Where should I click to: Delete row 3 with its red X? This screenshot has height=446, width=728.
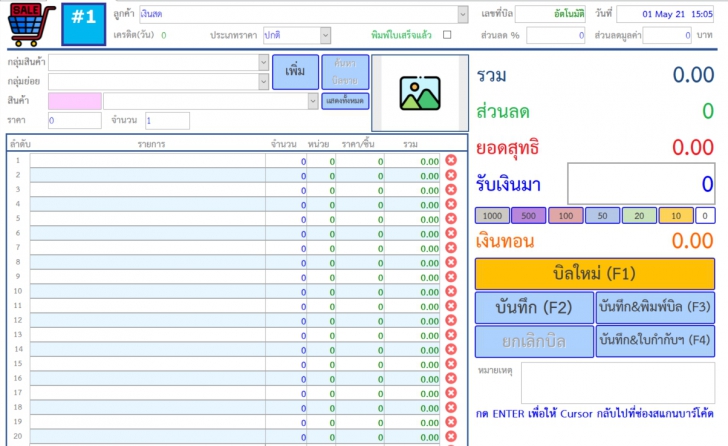451,189
